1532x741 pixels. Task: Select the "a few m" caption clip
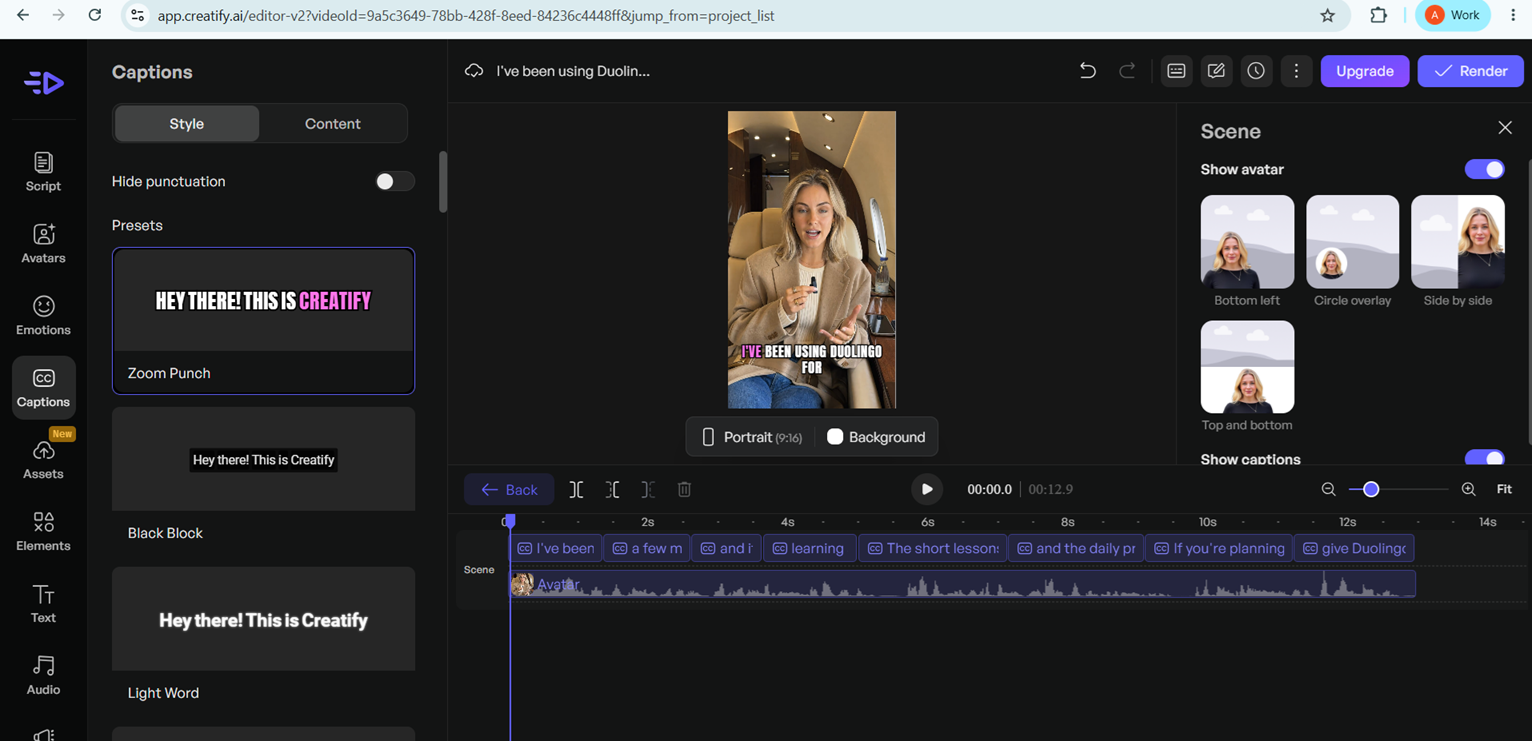[x=646, y=548]
